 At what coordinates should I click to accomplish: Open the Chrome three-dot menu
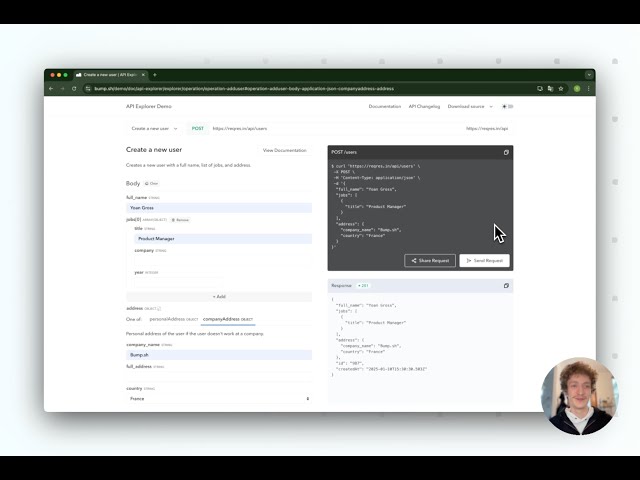pos(588,89)
